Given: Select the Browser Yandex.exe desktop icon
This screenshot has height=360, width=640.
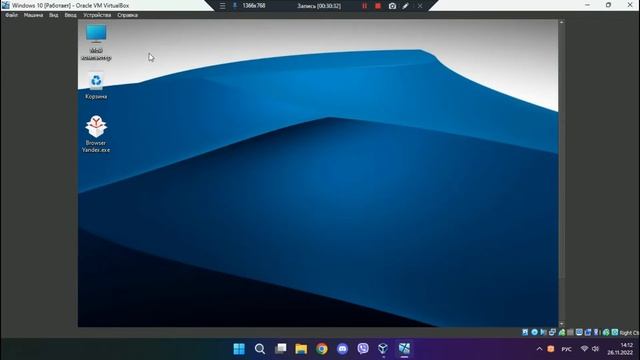Looking at the screenshot, I should pyautogui.click(x=96, y=134).
